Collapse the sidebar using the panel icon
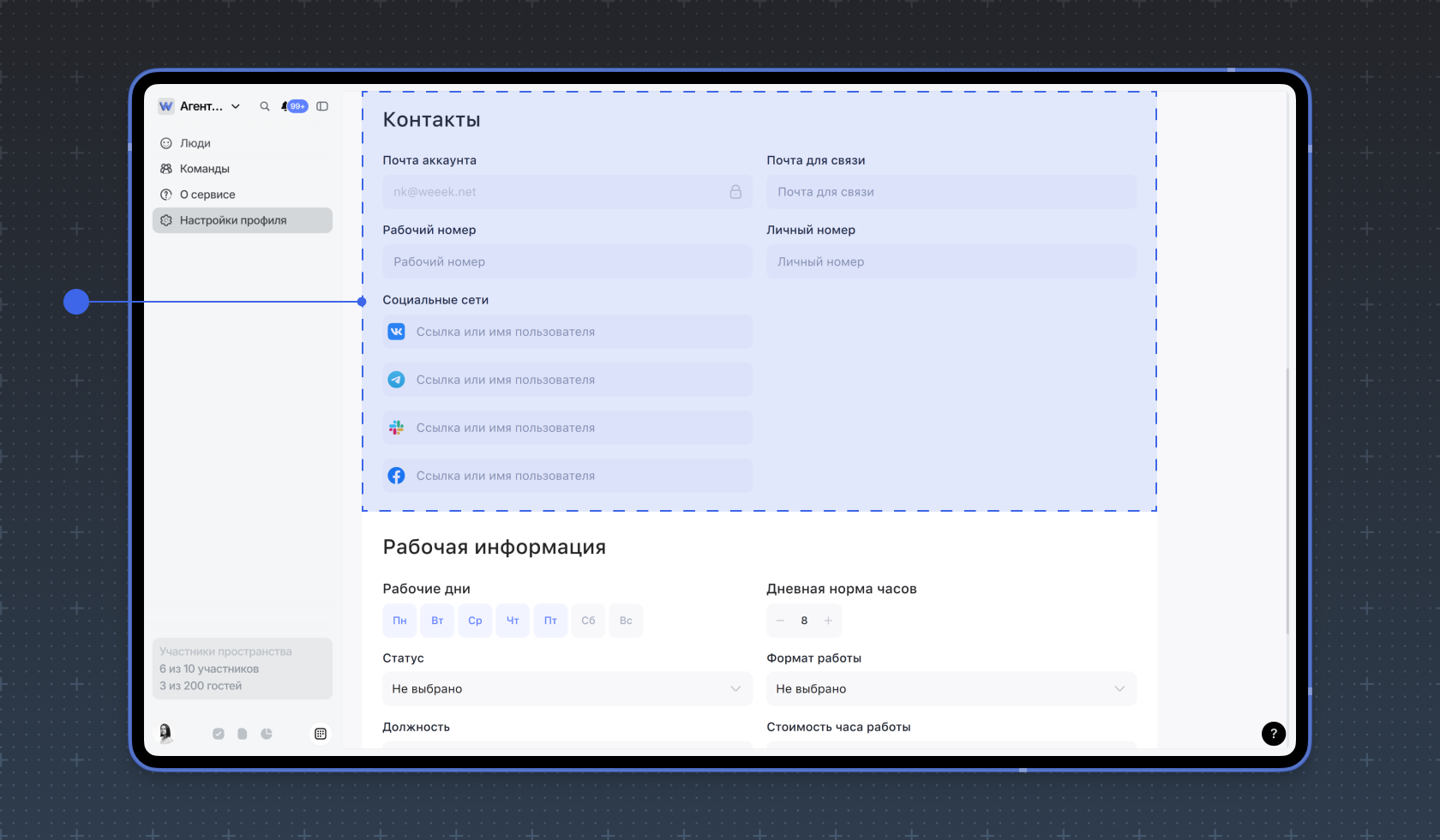The image size is (1440, 840). [x=322, y=106]
